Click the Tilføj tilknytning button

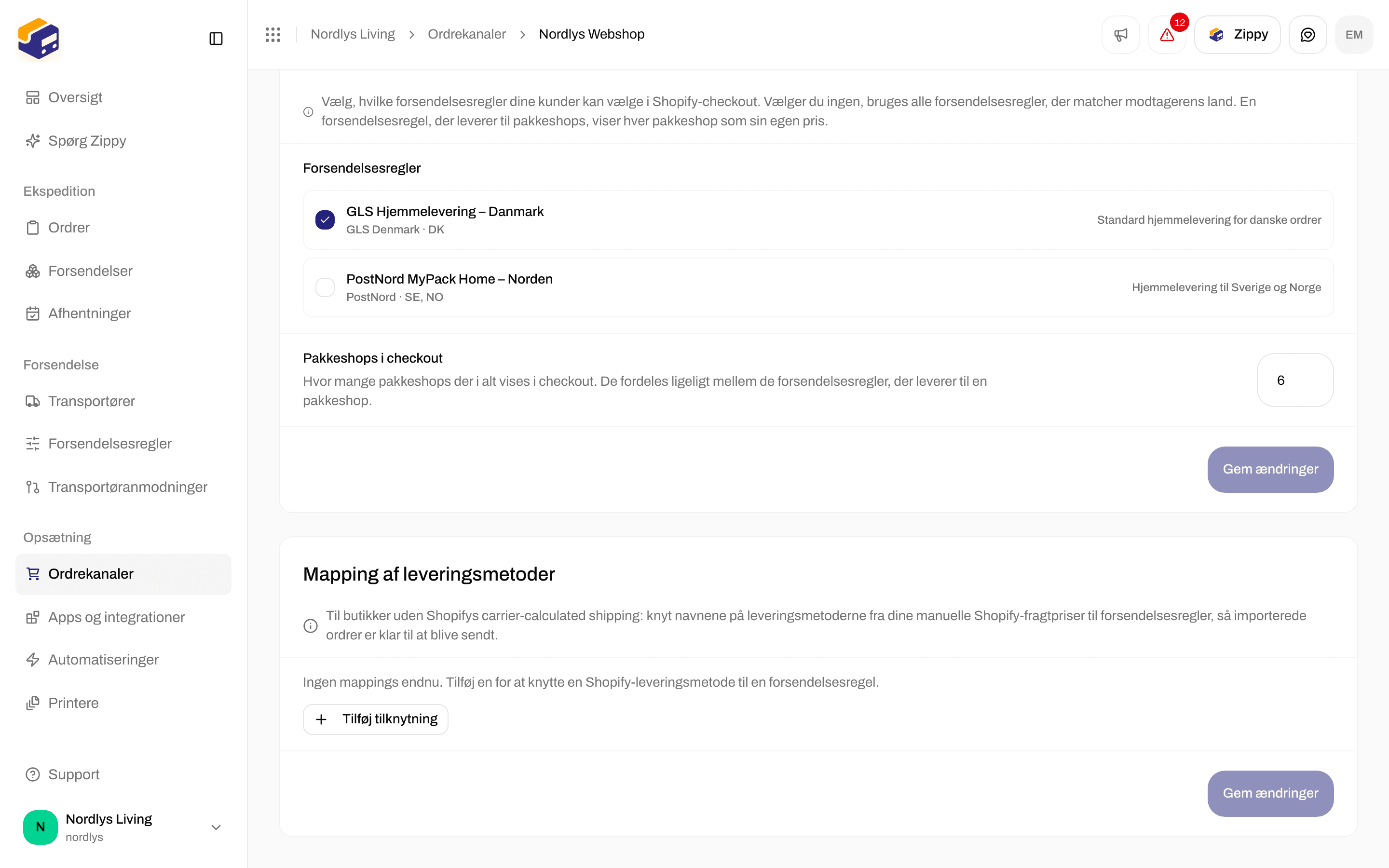[375, 719]
